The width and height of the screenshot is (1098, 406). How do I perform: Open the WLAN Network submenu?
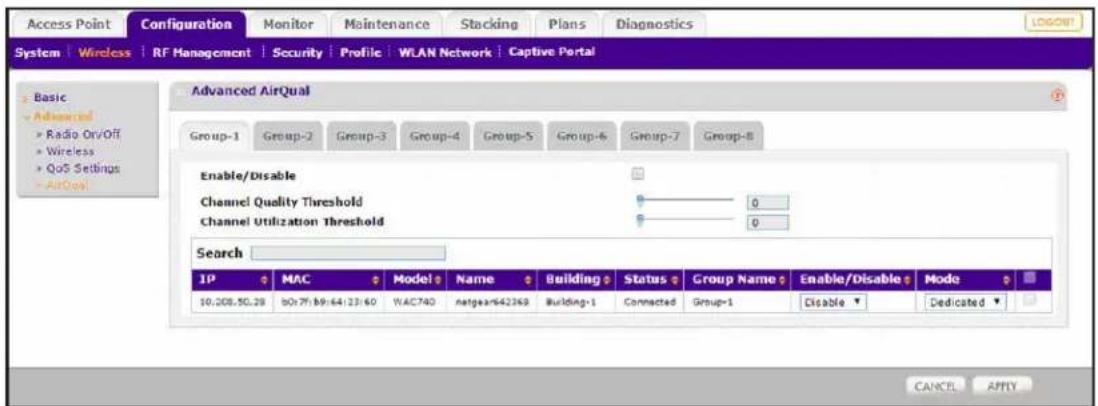[x=444, y=52]
